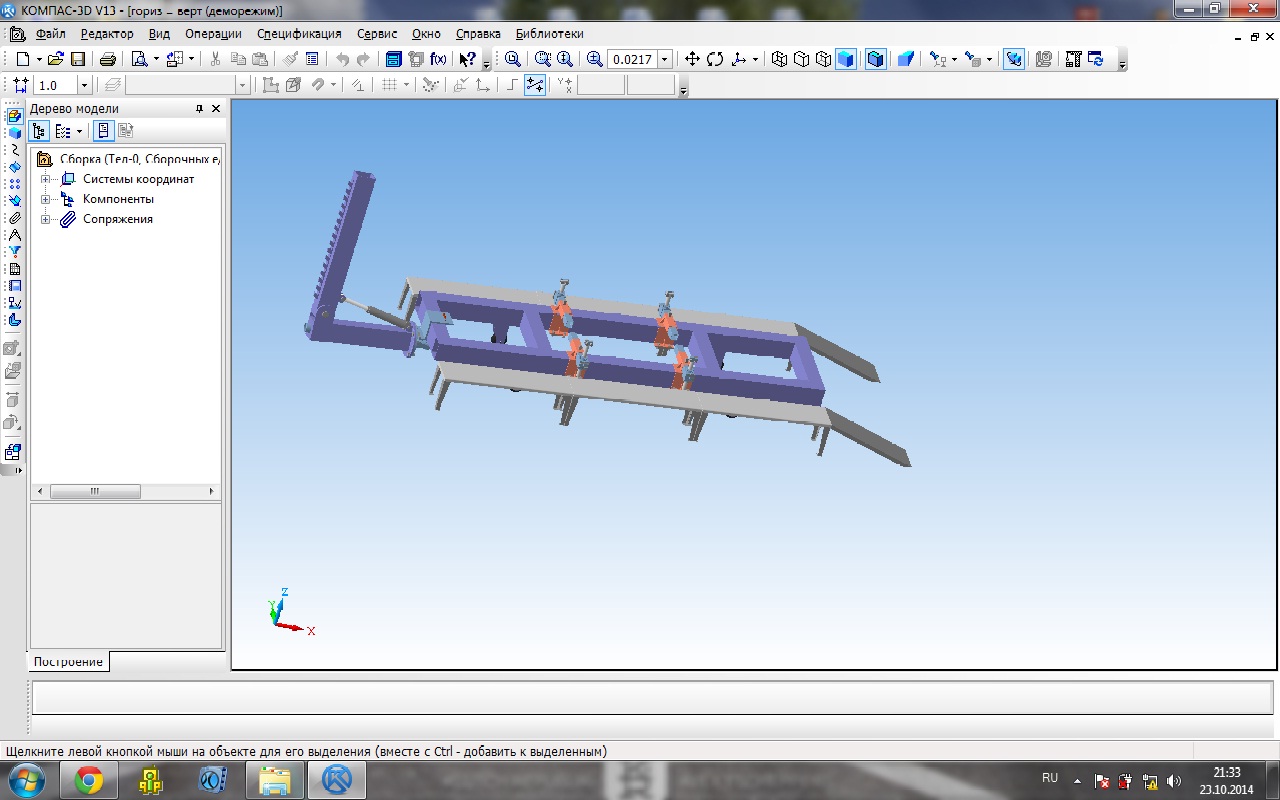Open the Windows Start button
Viewport: 1280px width, 800px height.
tap(25, 780)
